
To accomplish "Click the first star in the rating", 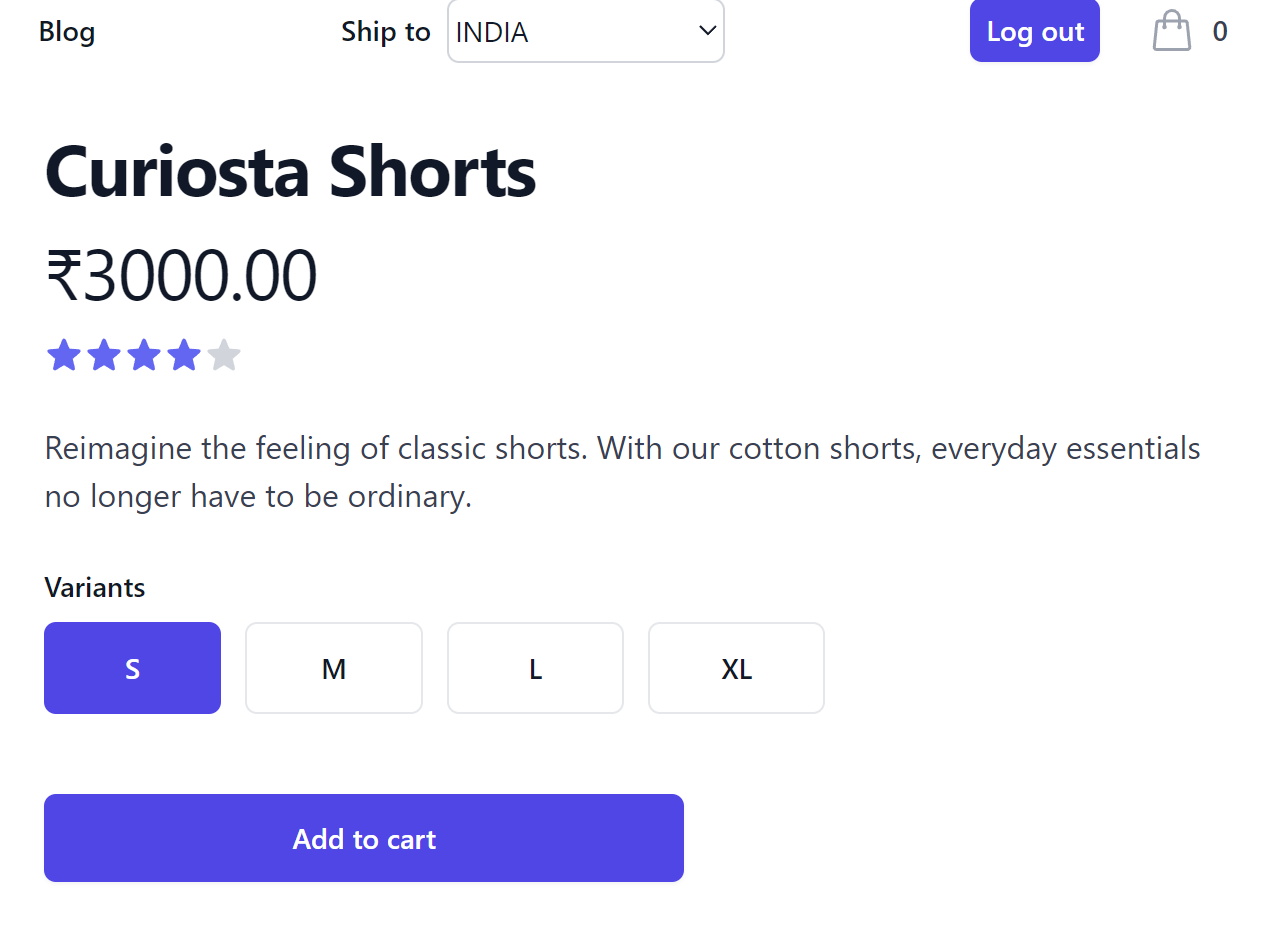I will [63, 354].
